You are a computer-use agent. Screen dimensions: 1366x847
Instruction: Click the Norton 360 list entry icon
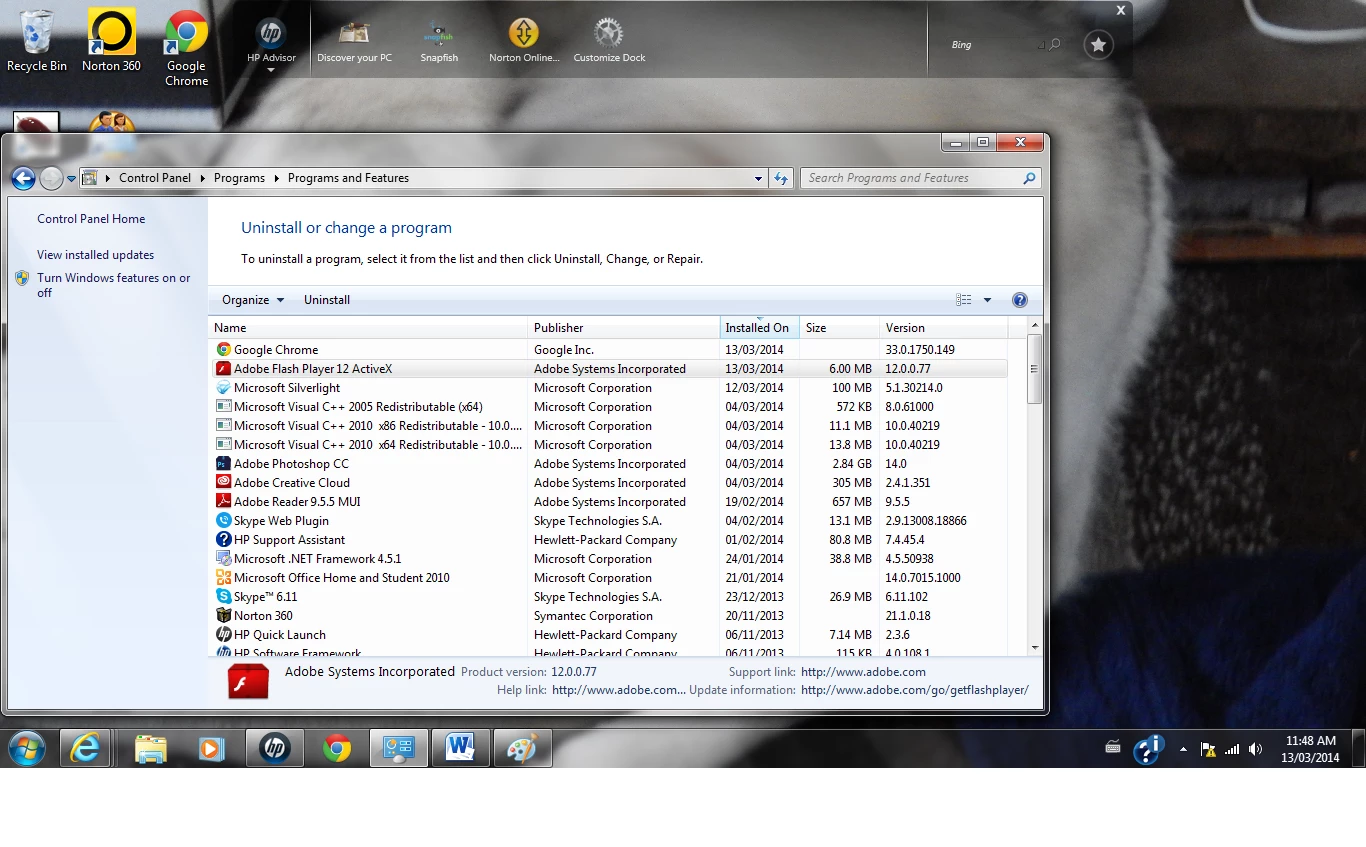click(x=224, y=616)
